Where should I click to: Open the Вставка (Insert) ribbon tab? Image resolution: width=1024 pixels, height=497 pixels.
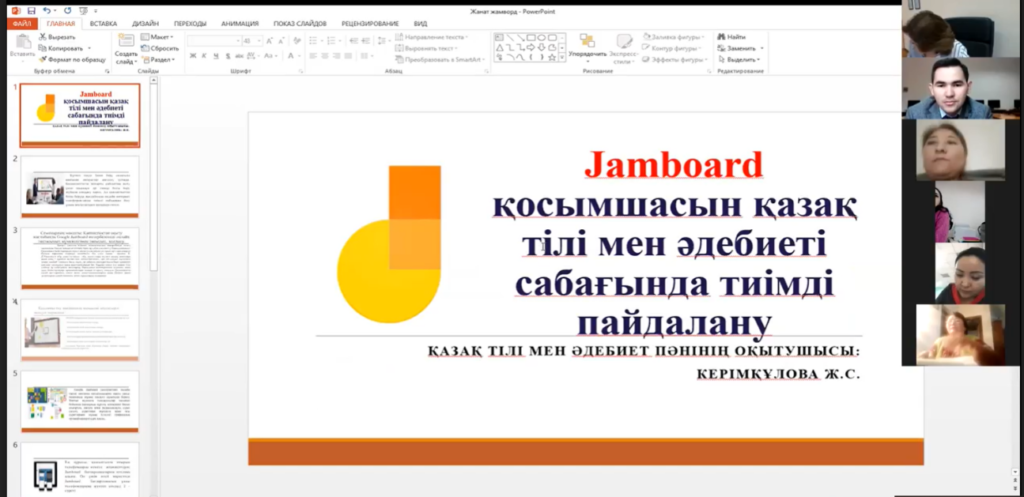(x=103, y=22)
